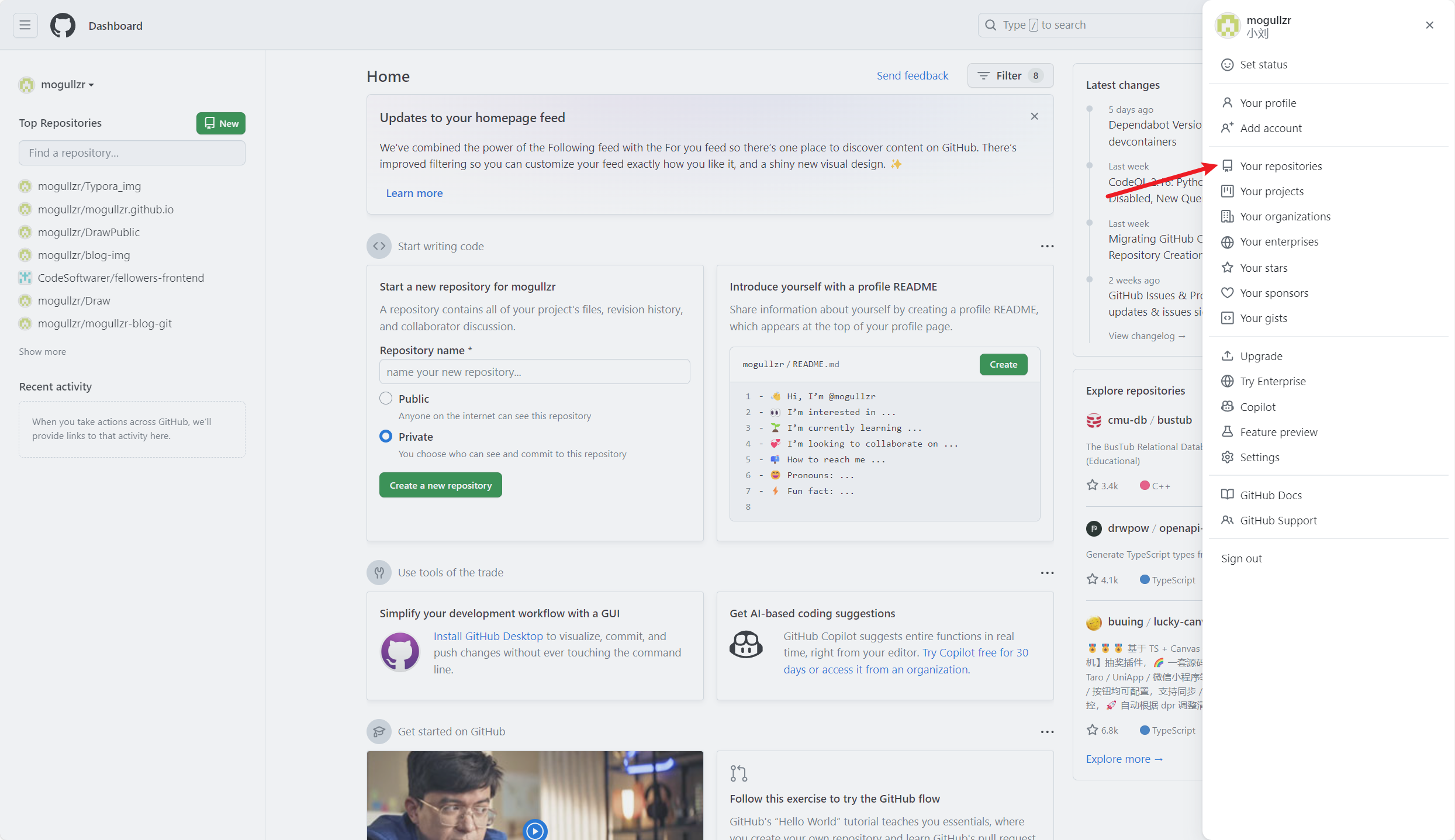
Task: Star the cmu-db/bustub repository
Action: coord(1092,485)
